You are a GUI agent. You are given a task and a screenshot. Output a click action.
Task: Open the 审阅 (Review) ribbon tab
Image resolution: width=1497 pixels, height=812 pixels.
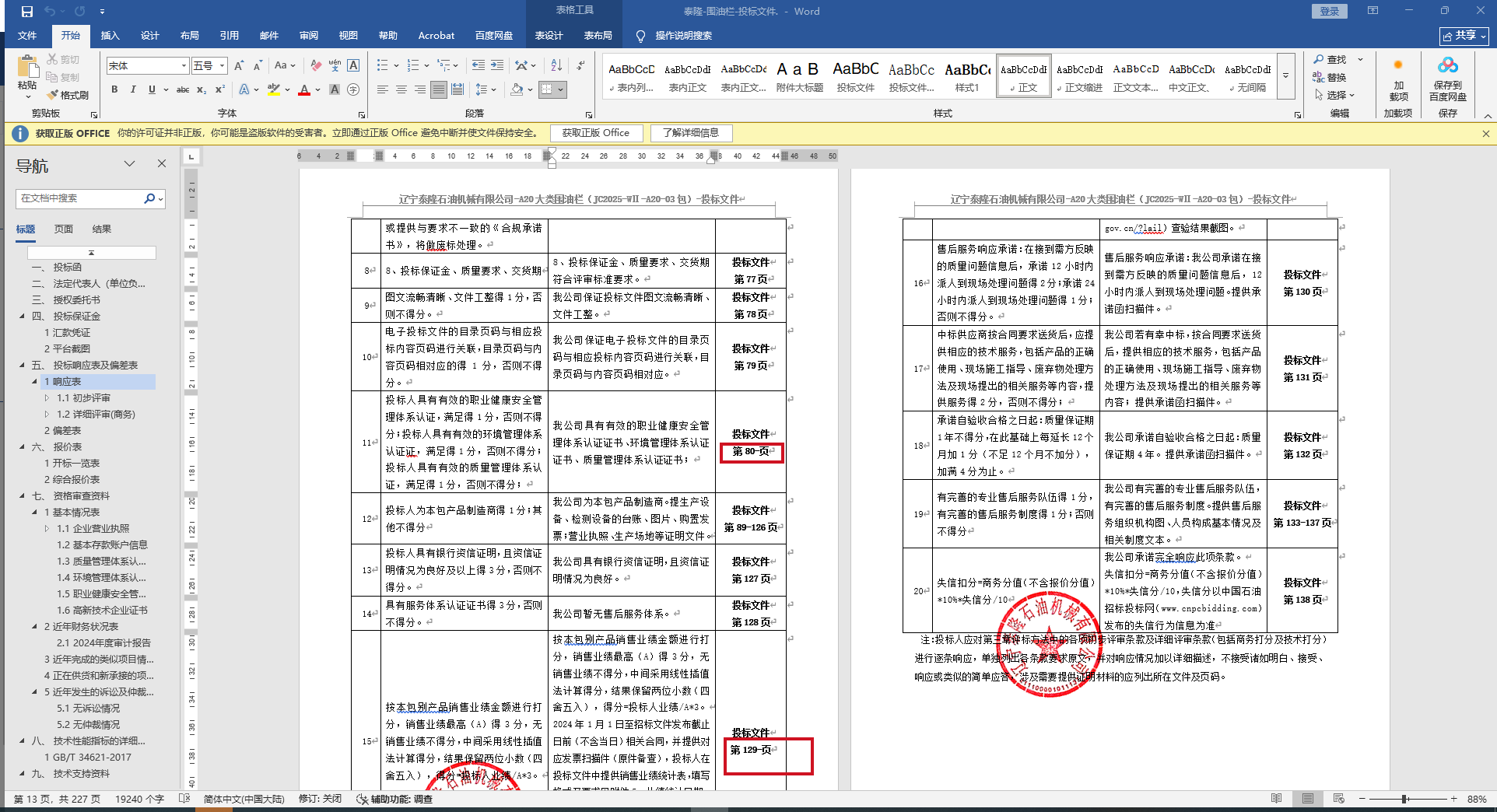click(x=308, y=36)
